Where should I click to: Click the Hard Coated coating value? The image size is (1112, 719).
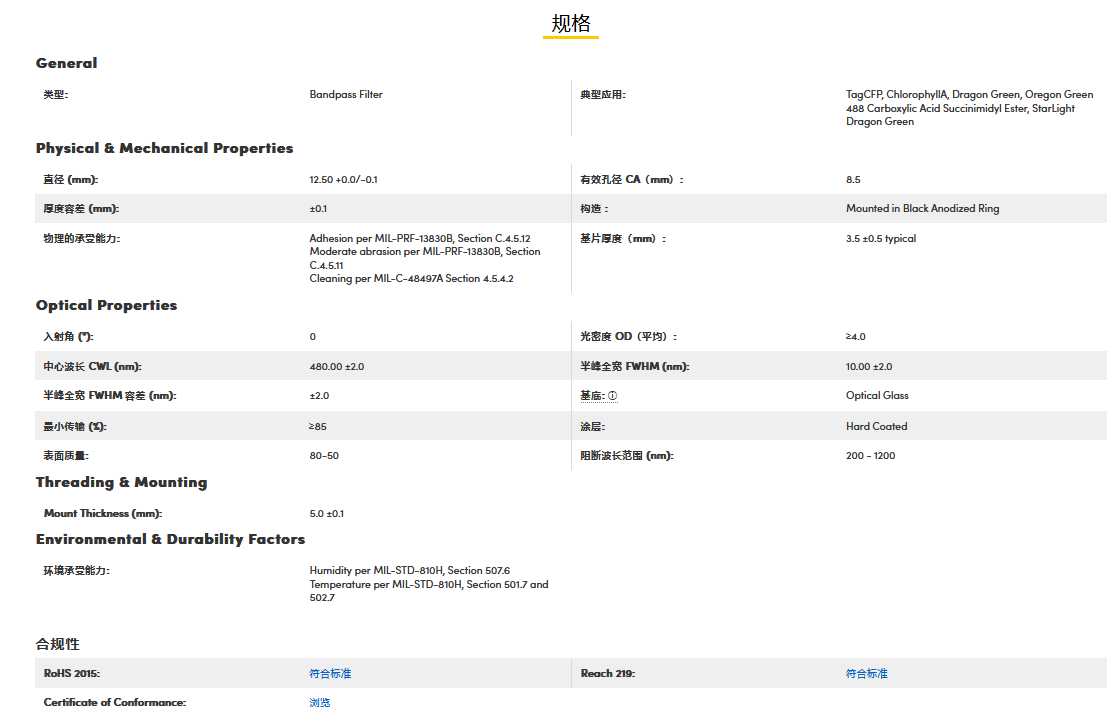click(876, 426)
